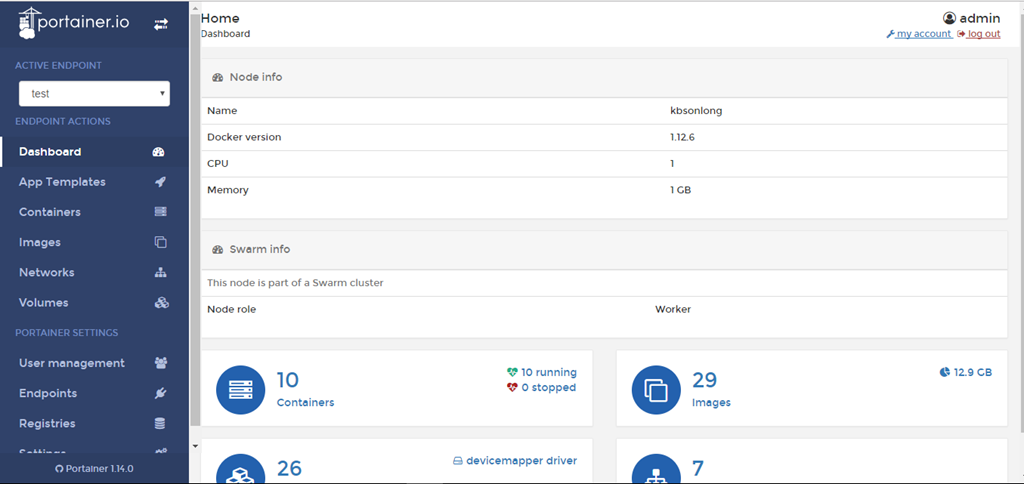Click the Containers server icon in the sidebar

(160, 212)
